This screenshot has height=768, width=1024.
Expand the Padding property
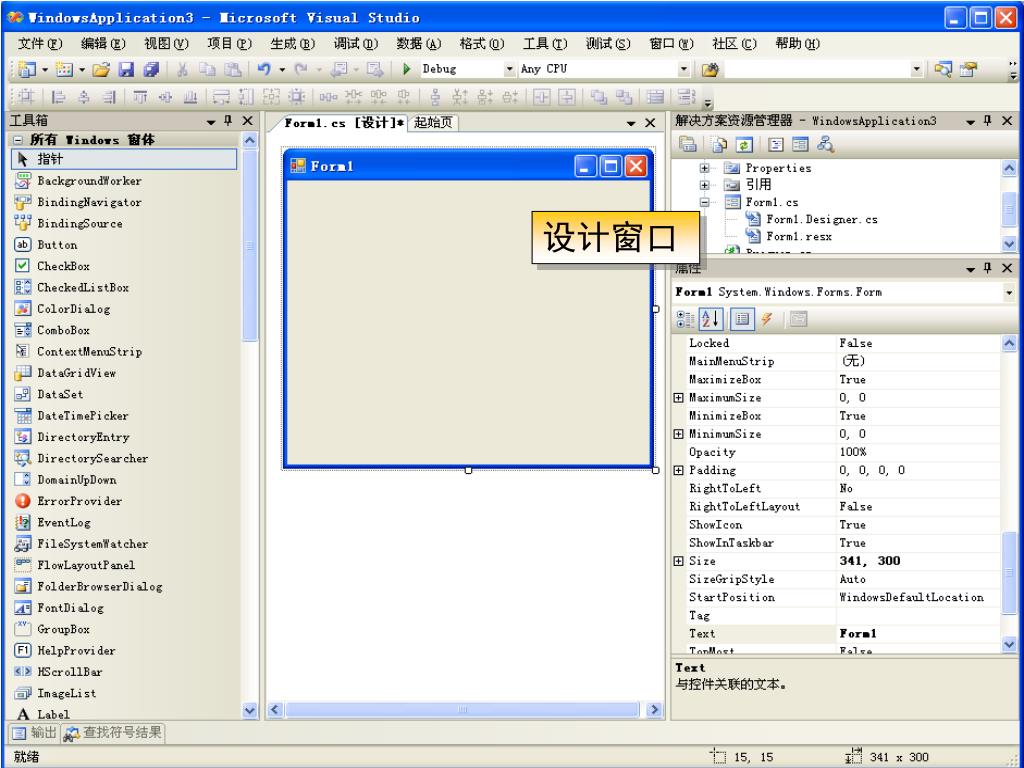(x=679, y=470)
